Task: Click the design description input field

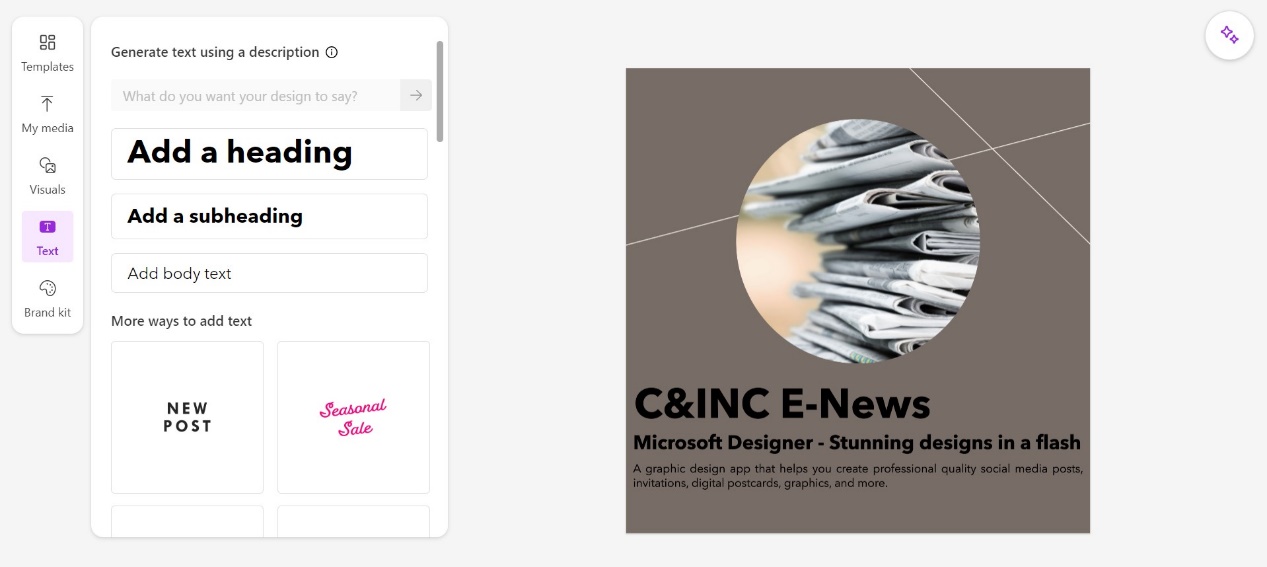Action: 256,95
